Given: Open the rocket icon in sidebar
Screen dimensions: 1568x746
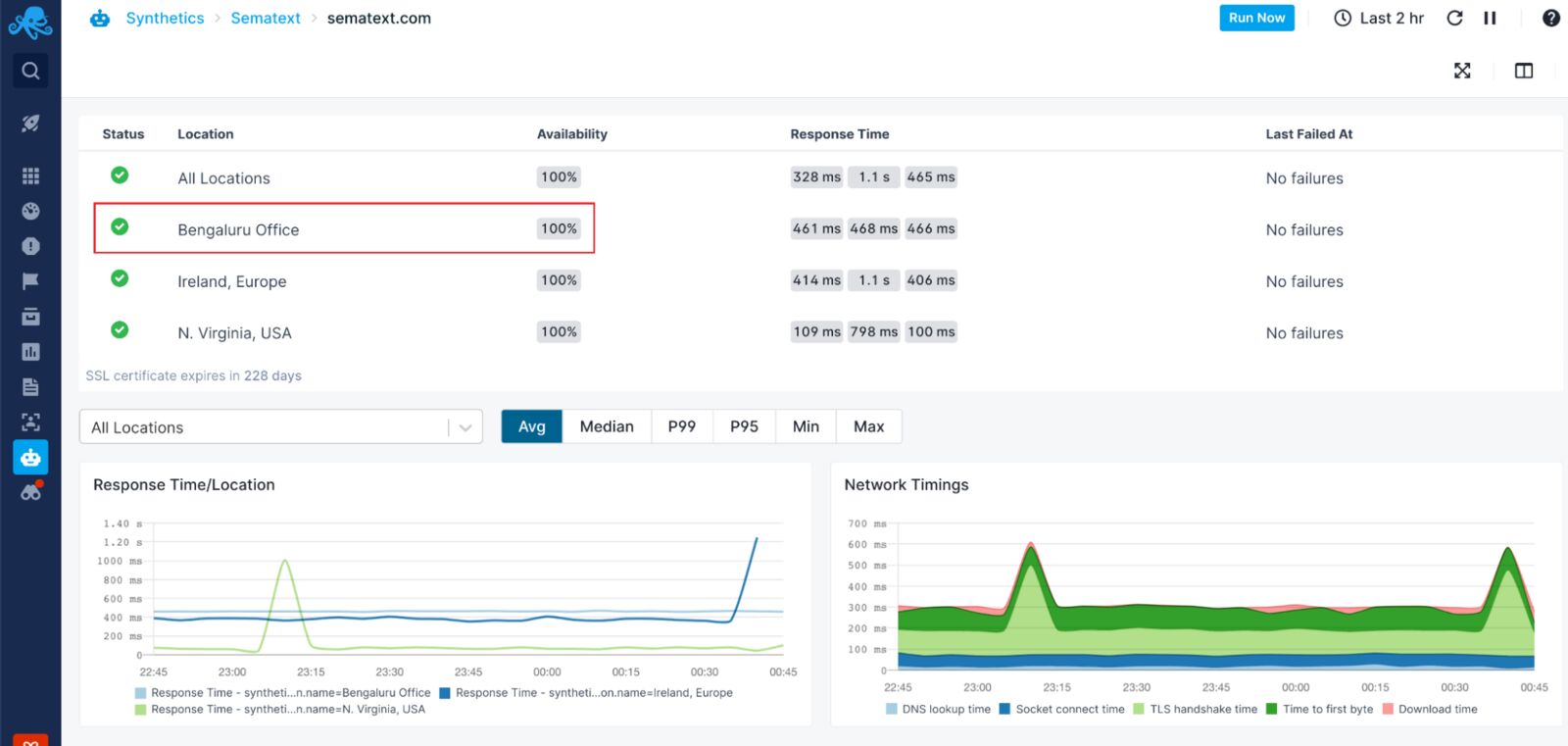Looking at the screenshot, I should (30, 123).
